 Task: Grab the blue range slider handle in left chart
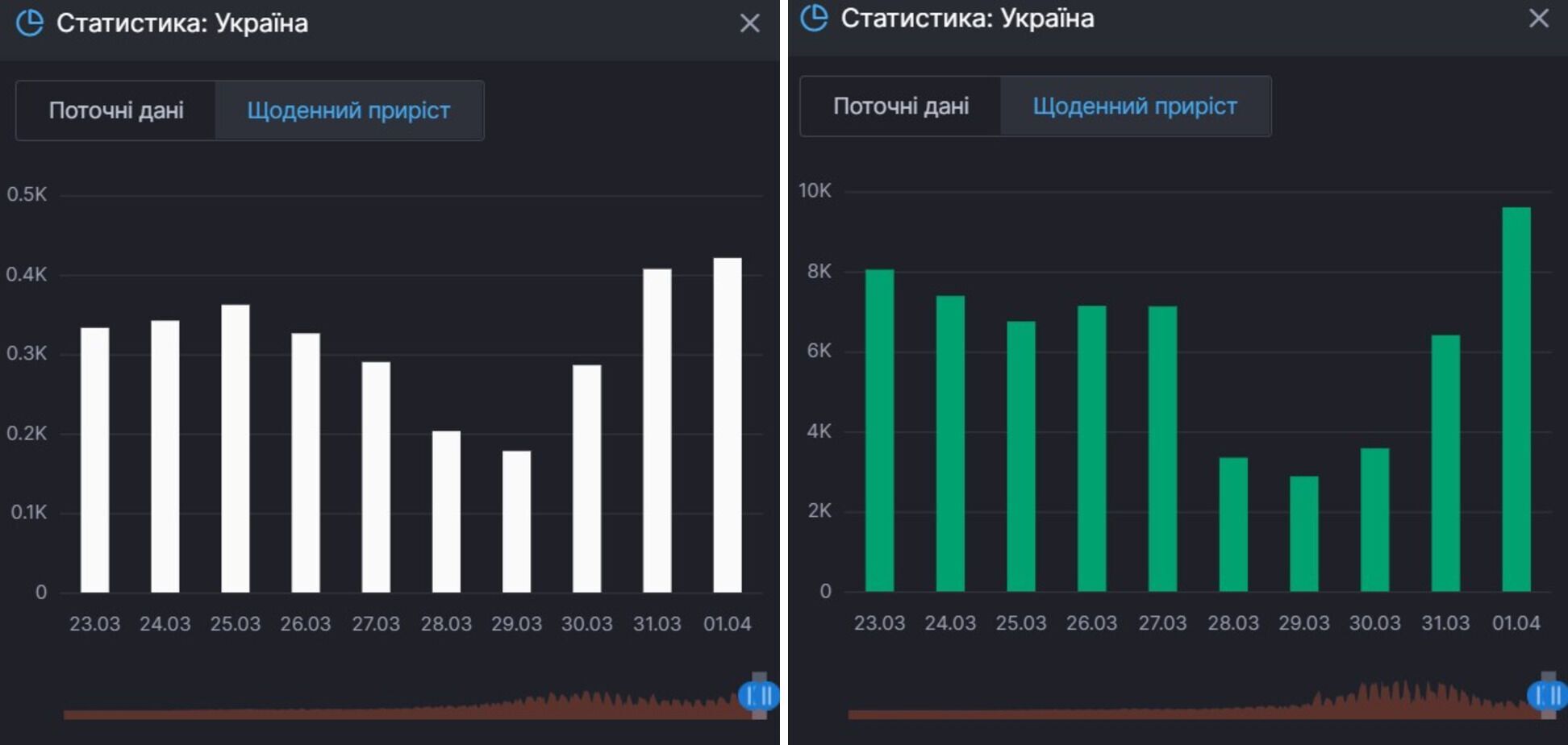759,695
